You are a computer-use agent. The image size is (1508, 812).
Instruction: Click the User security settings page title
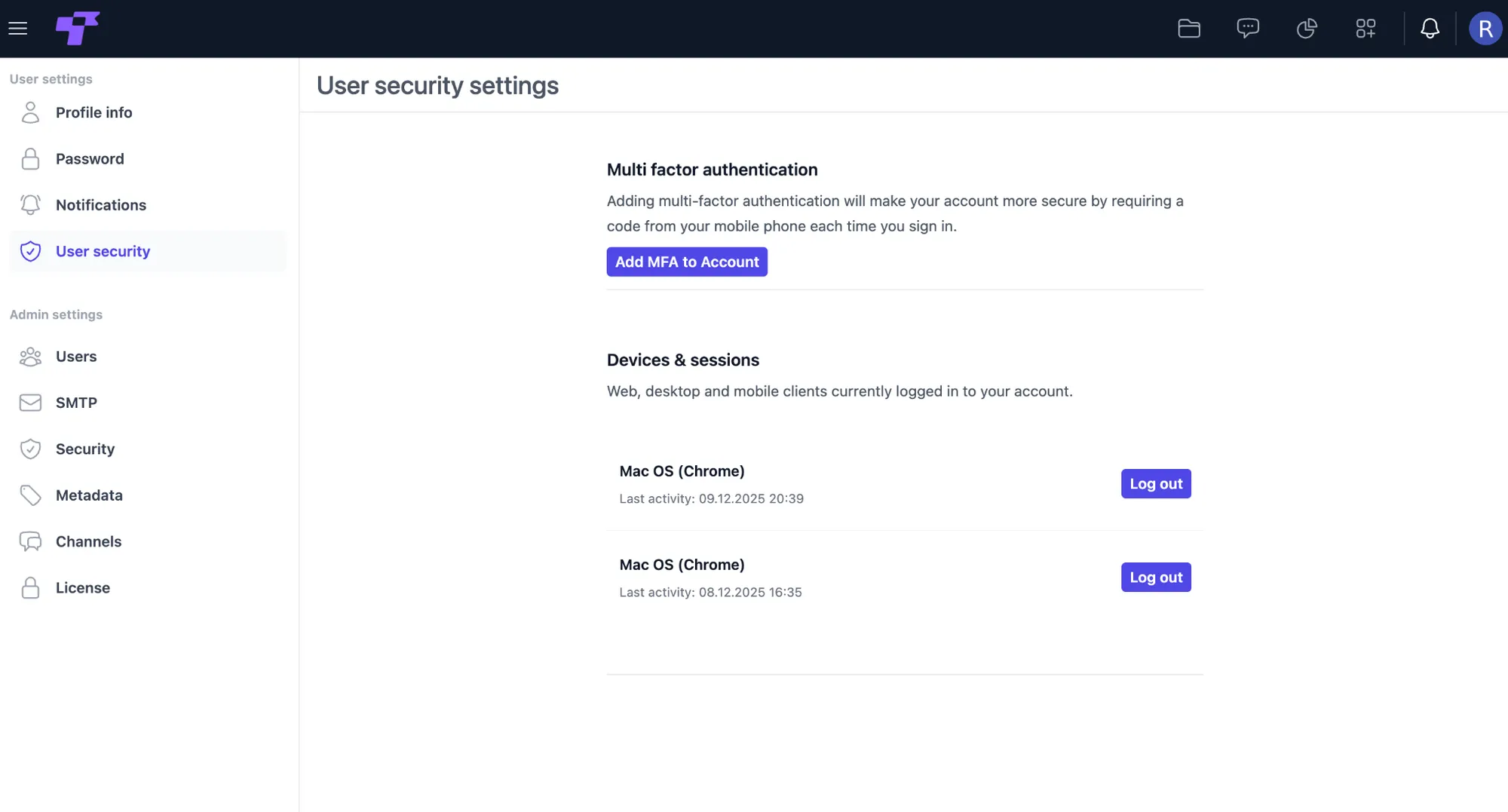pyautogui.click(x=437, y=85)
